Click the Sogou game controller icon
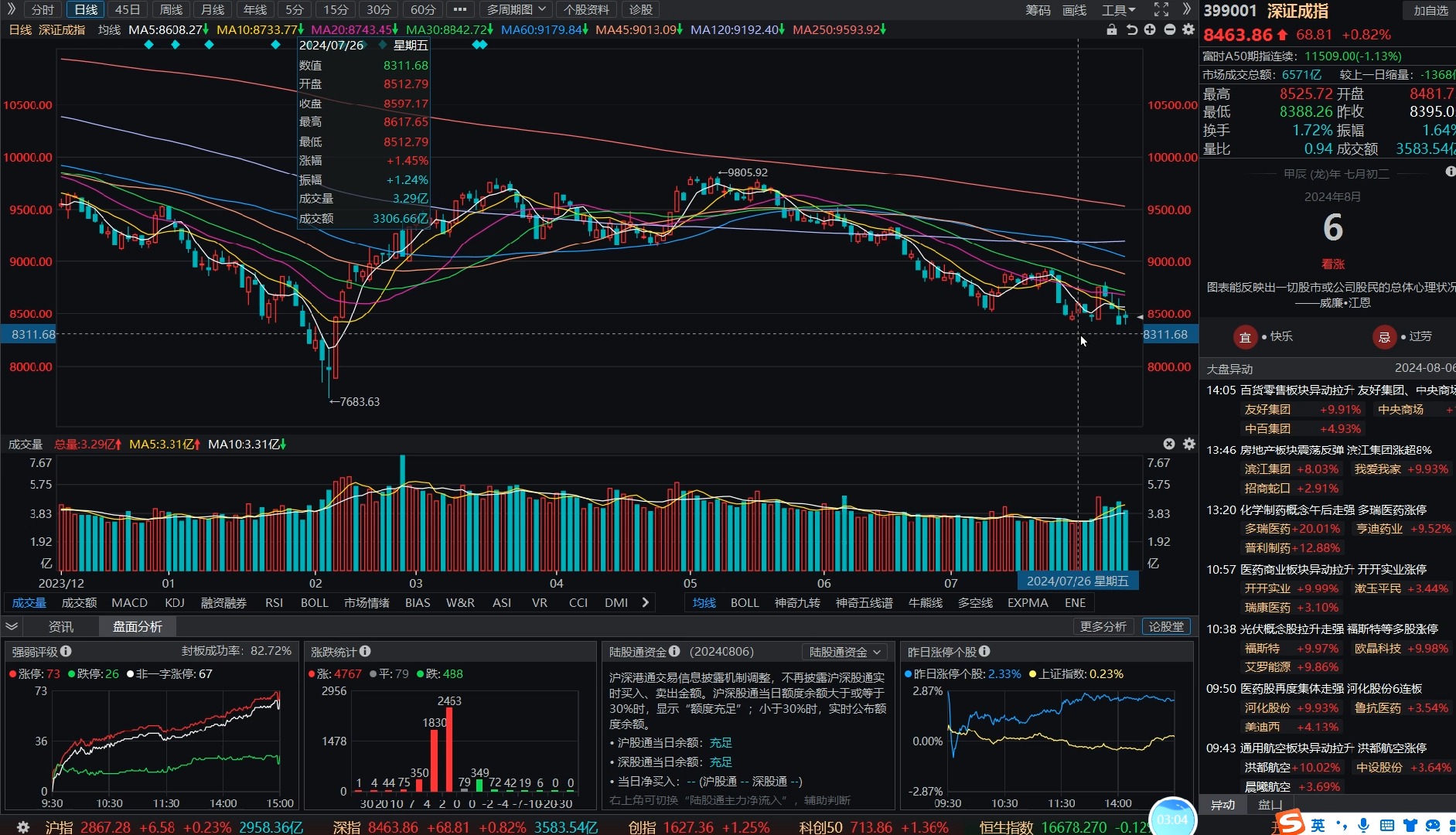 [x=1433, y=825]
